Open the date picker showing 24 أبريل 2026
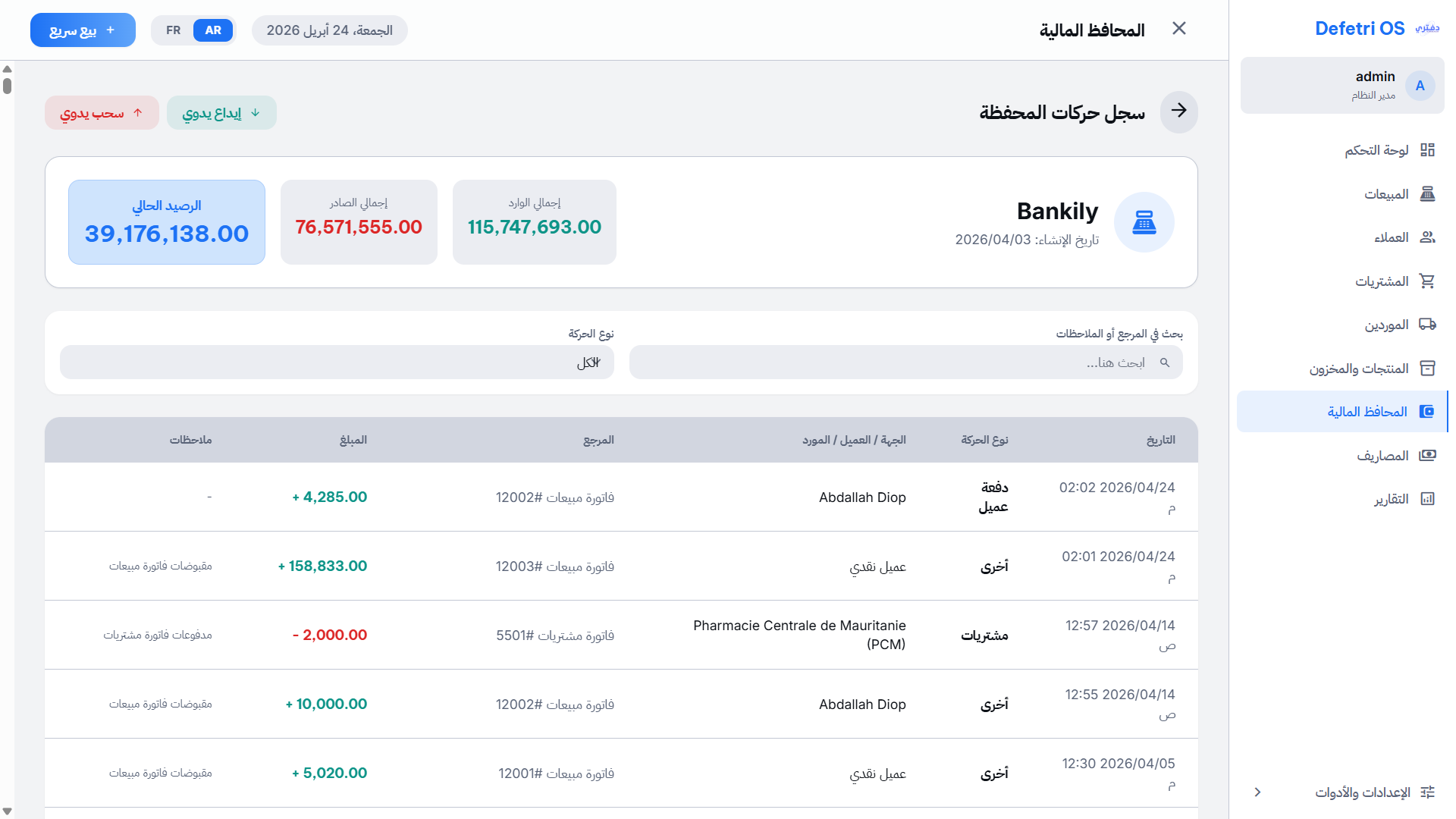 329,30
